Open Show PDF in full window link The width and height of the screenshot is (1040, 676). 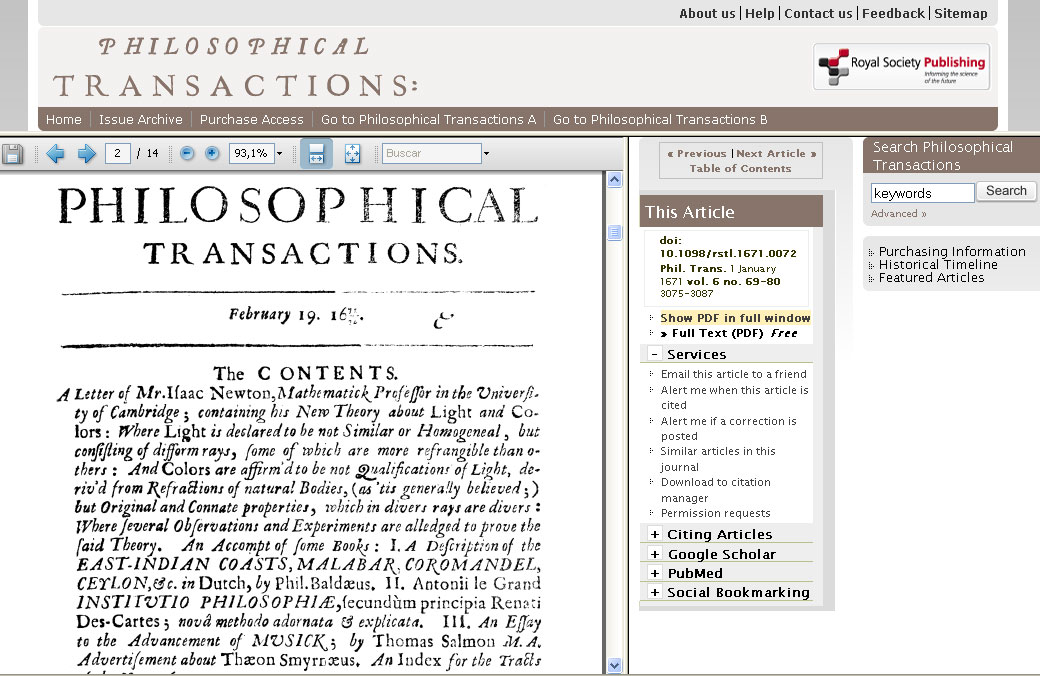click(x=735, y=318)
